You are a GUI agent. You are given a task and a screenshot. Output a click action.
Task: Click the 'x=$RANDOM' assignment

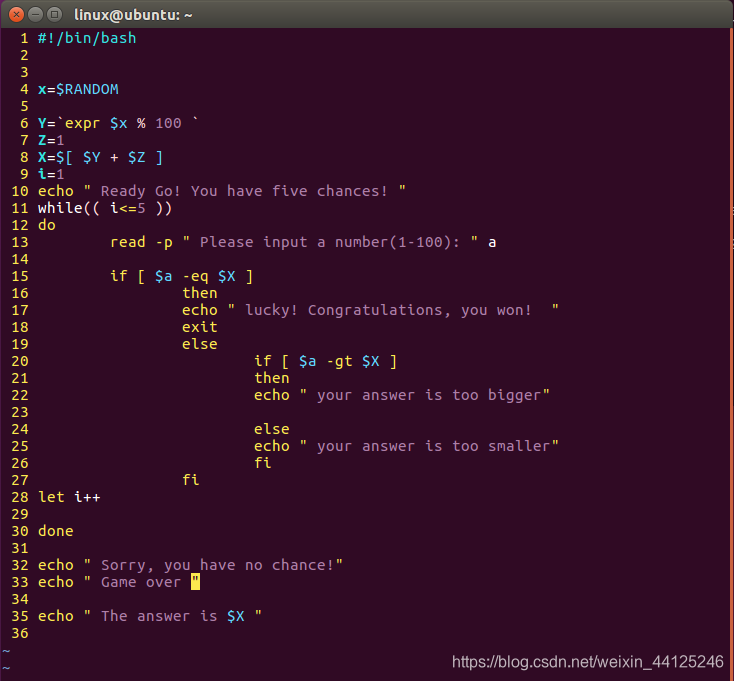pos(78,89)
